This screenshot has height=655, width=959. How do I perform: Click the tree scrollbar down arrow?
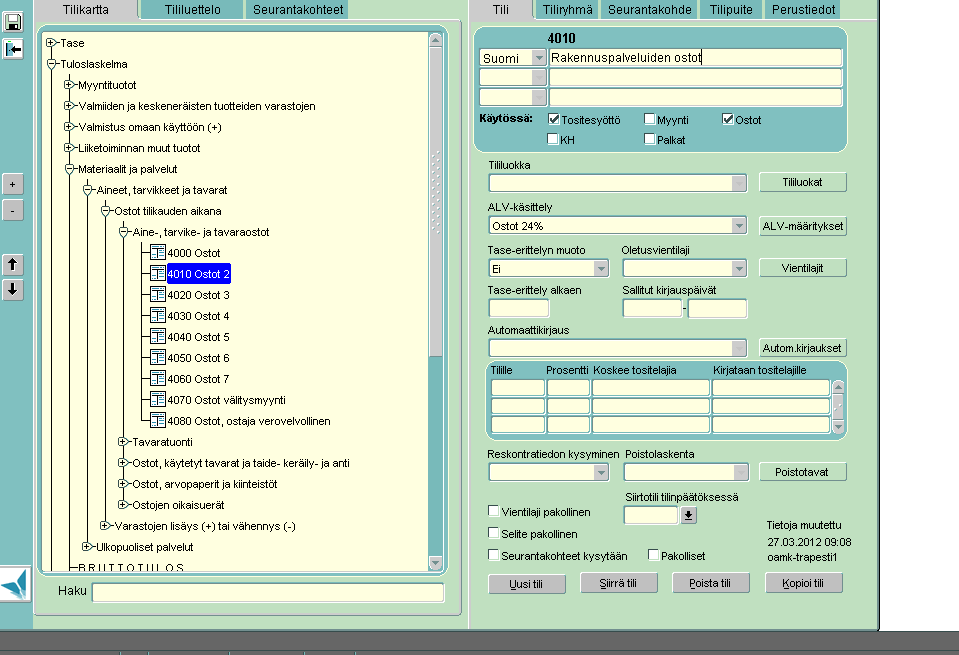pos(435,563)
